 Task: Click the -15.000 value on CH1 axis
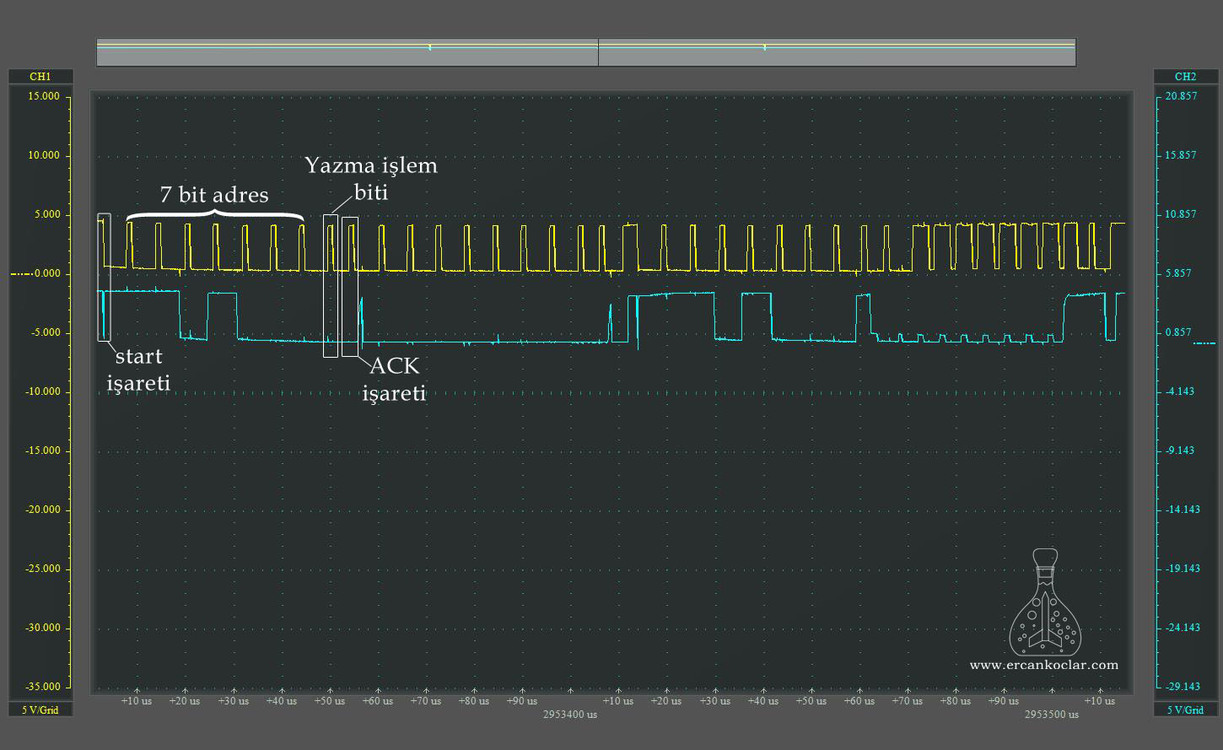pyautogui.click(x=45, y=451)
